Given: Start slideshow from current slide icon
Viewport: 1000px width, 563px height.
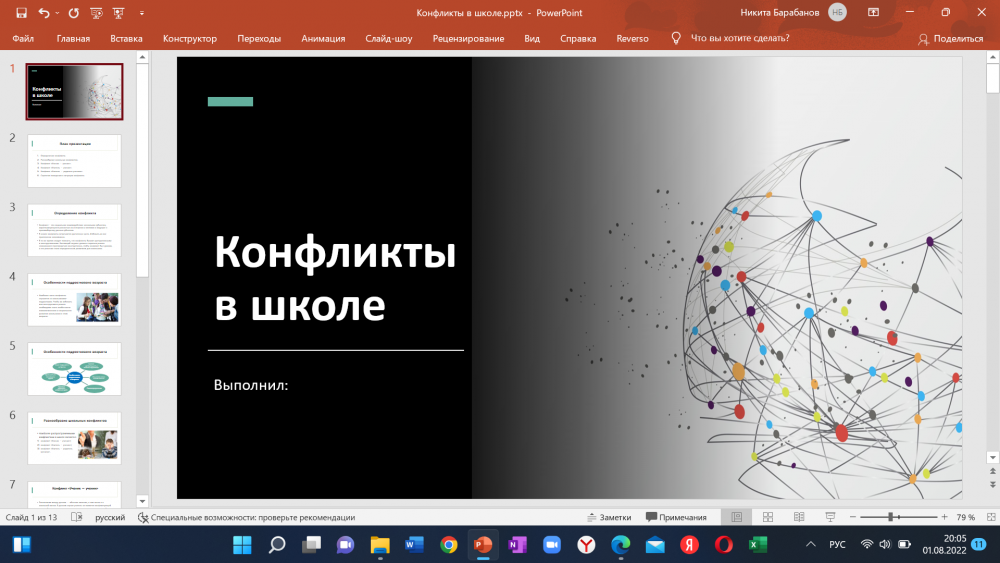Looking at the screenshot, I should pos(118,13).
